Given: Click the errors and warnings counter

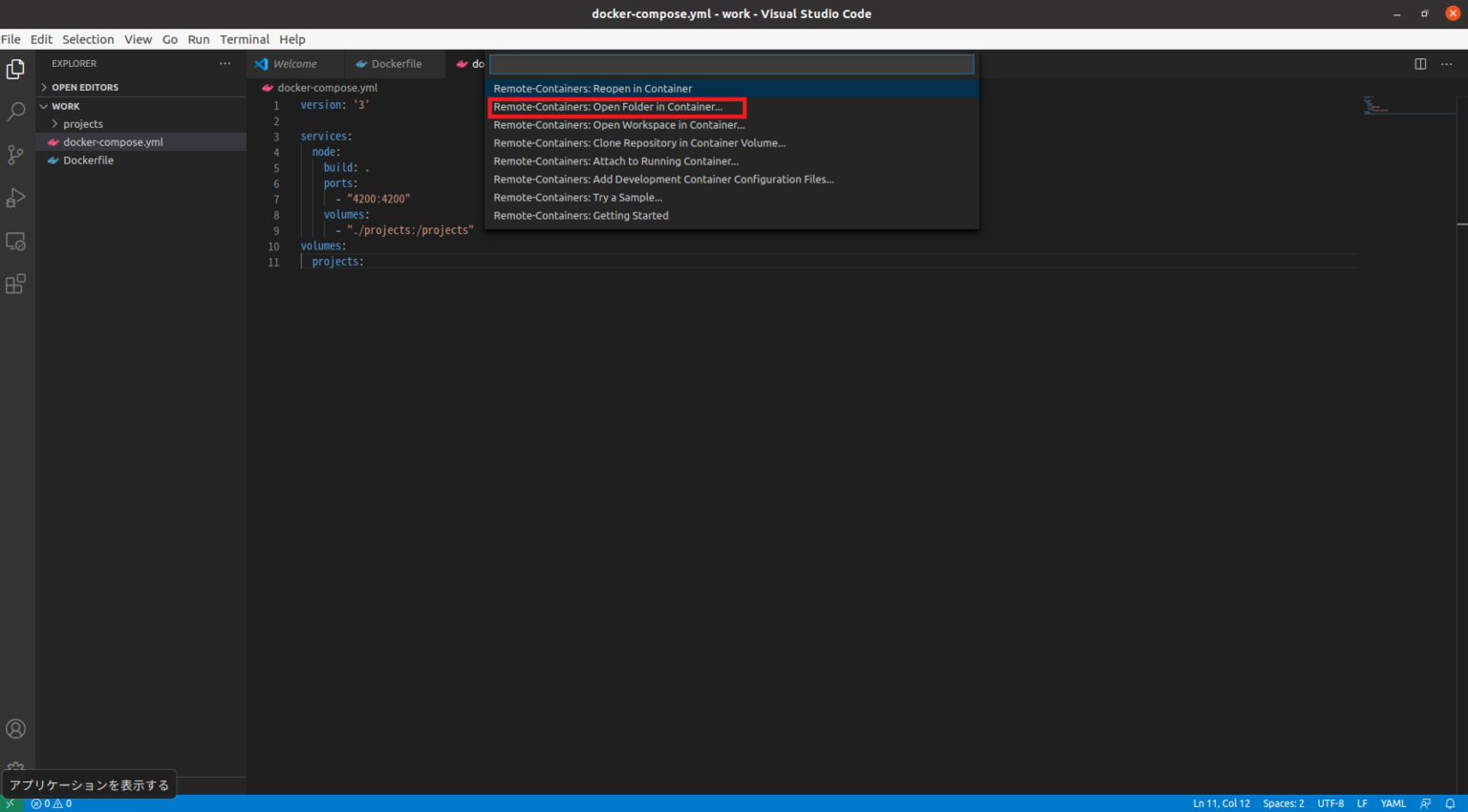Looking at the screenshot, I should click(52, 803).
